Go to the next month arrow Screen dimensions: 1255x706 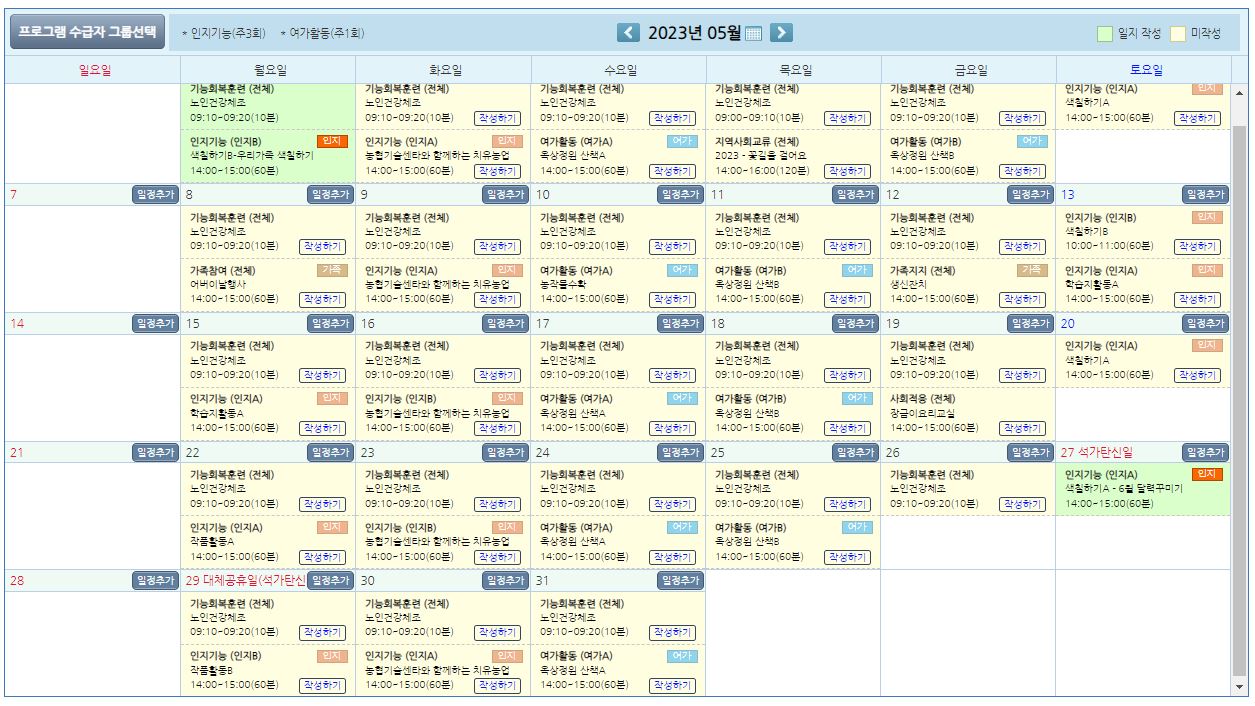(781, 32)
